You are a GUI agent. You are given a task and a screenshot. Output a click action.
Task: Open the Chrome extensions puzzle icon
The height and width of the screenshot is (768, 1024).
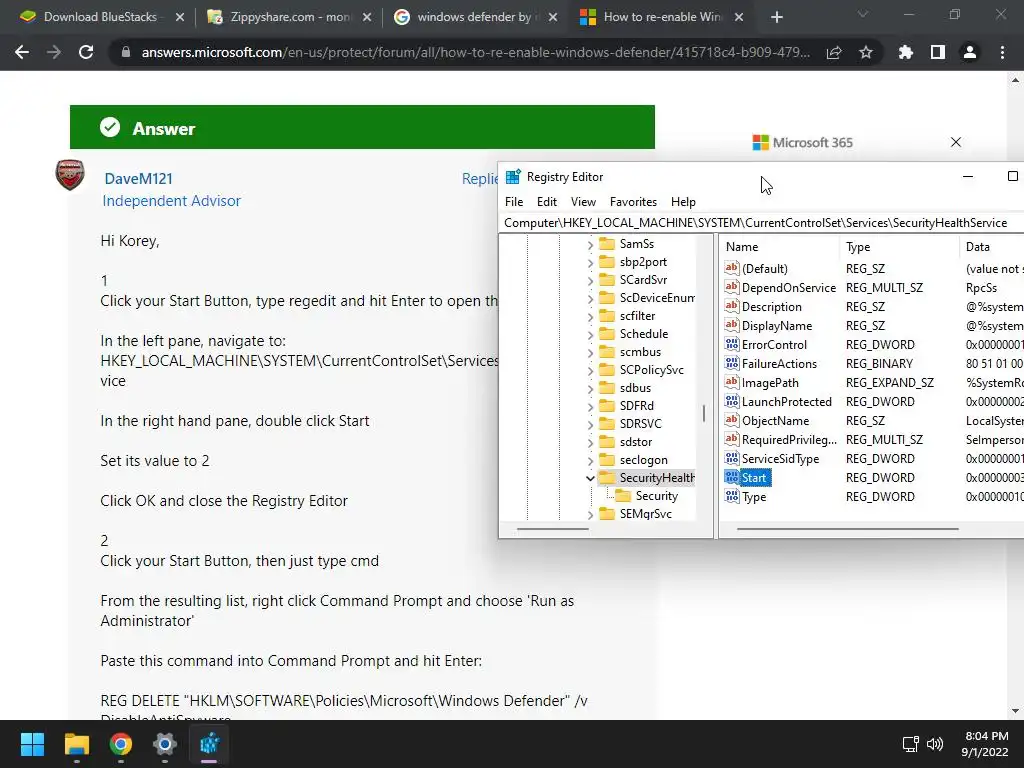click(x=905, y=52)
